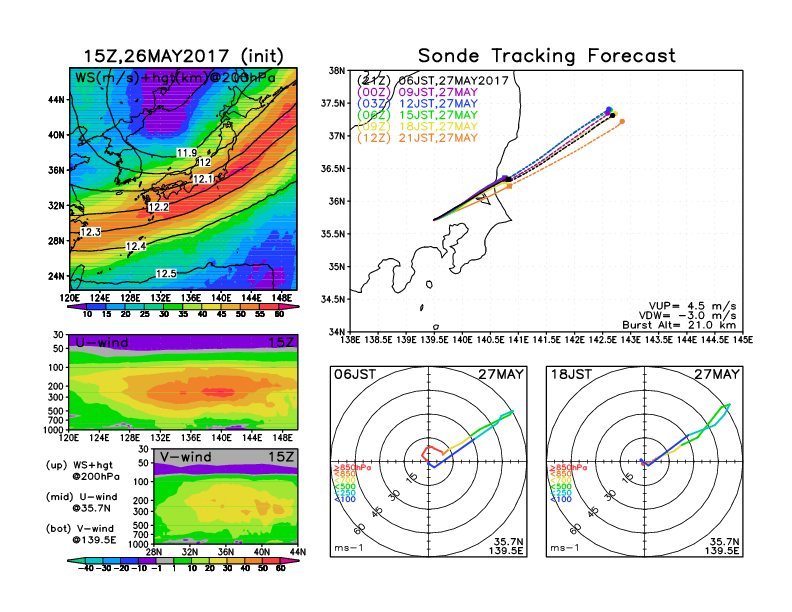Click the 'Burst Alt= 21.0 km' value
The height and width of the screenshot is (612, 792).
point(679,325)
